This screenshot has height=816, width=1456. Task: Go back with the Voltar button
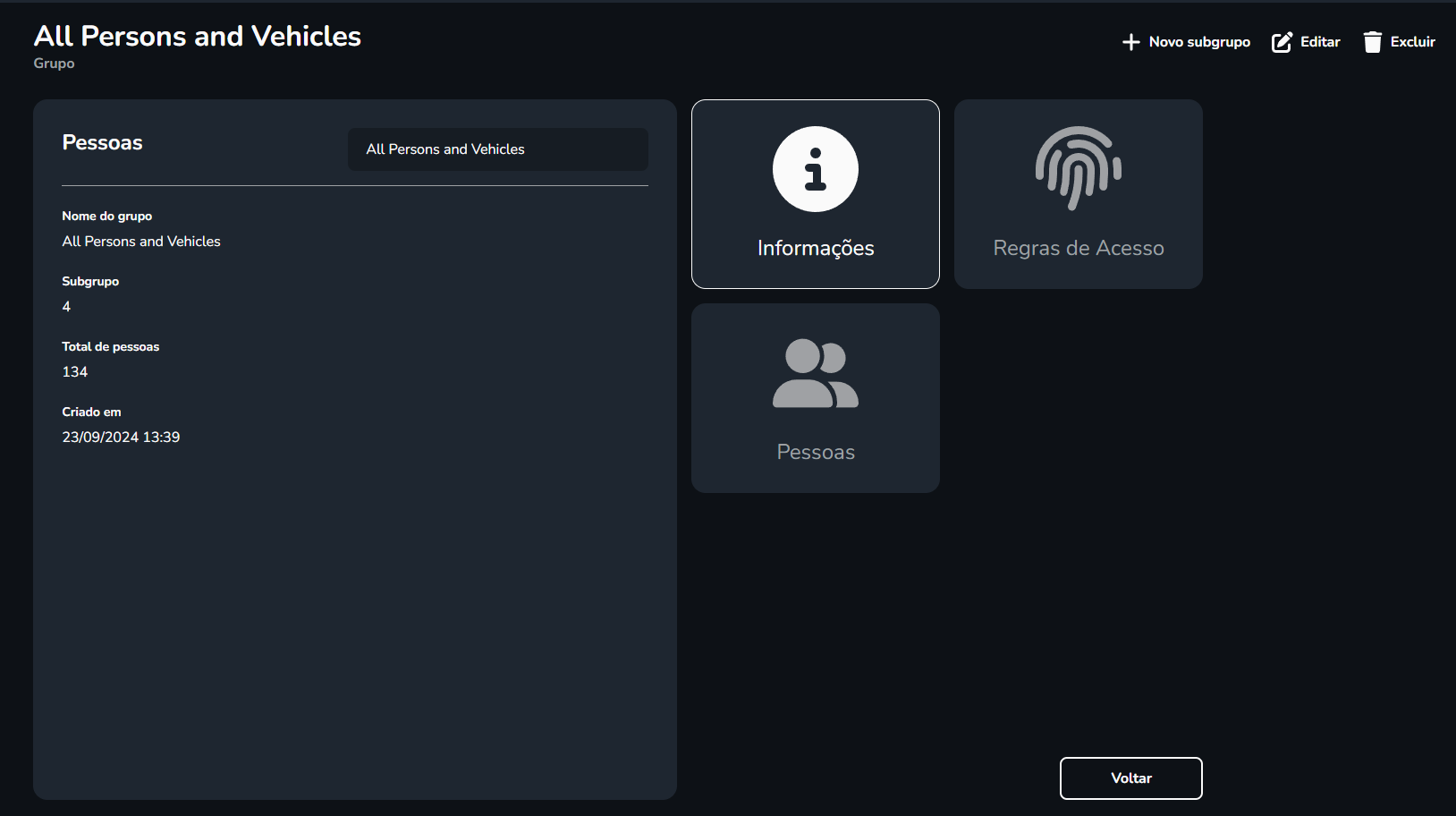pos(1131,778)
